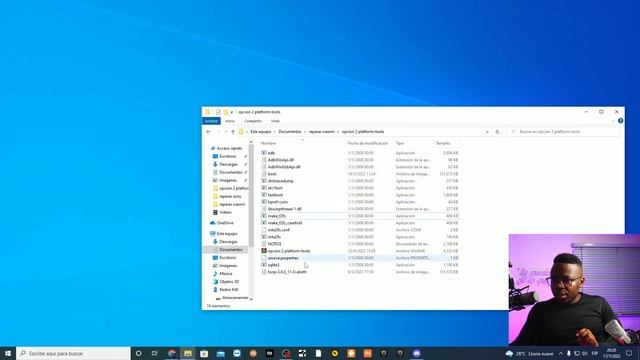Collapse the ribbon with the chevron
The image size is (640, 360).
coord(613,121)
